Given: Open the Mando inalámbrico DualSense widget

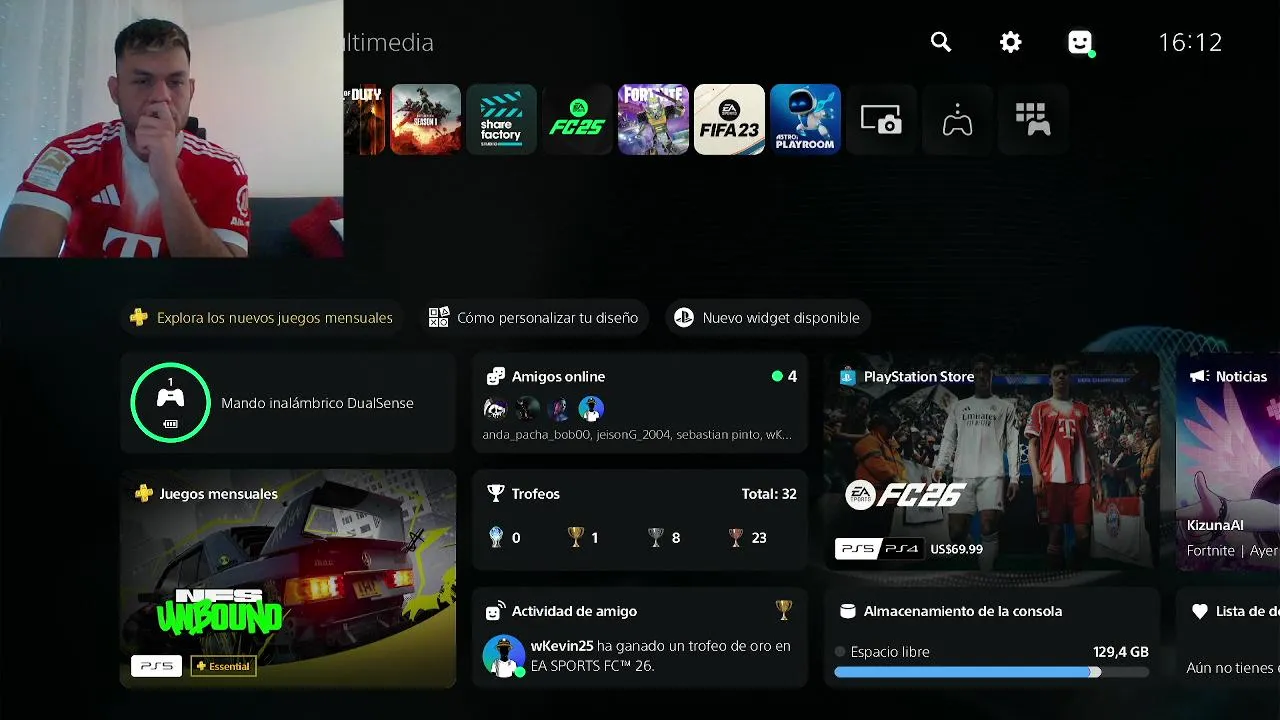Looking at the screenshot, I should click(288, 403).
